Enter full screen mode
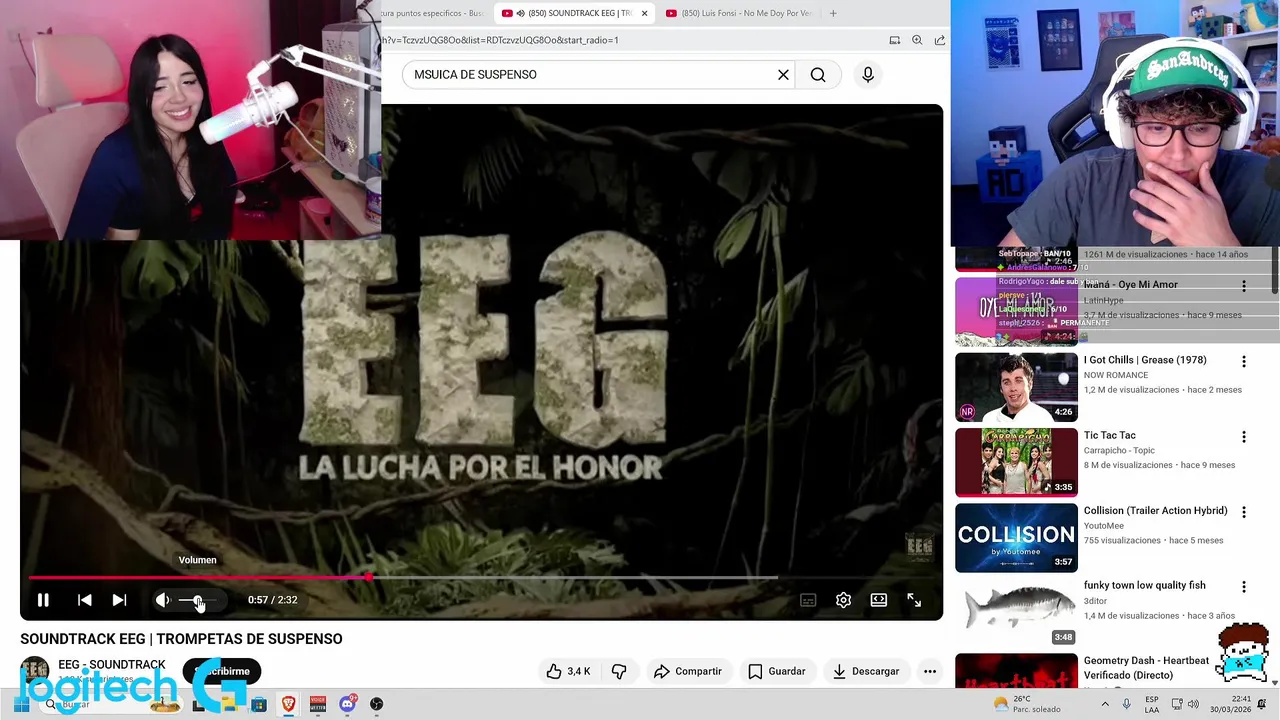Image resolution: width=1280 pixels, height=720 pixels. pyautogui.click(x=914, y=600)
